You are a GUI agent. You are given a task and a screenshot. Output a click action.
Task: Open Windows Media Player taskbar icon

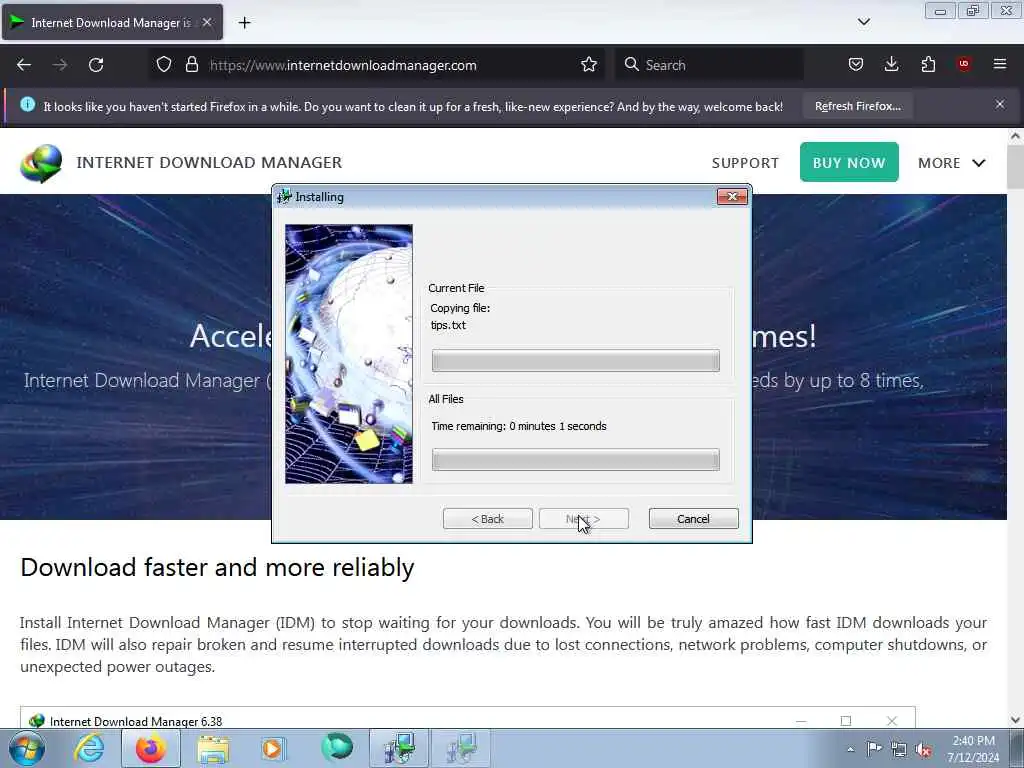tap(274, 749)
